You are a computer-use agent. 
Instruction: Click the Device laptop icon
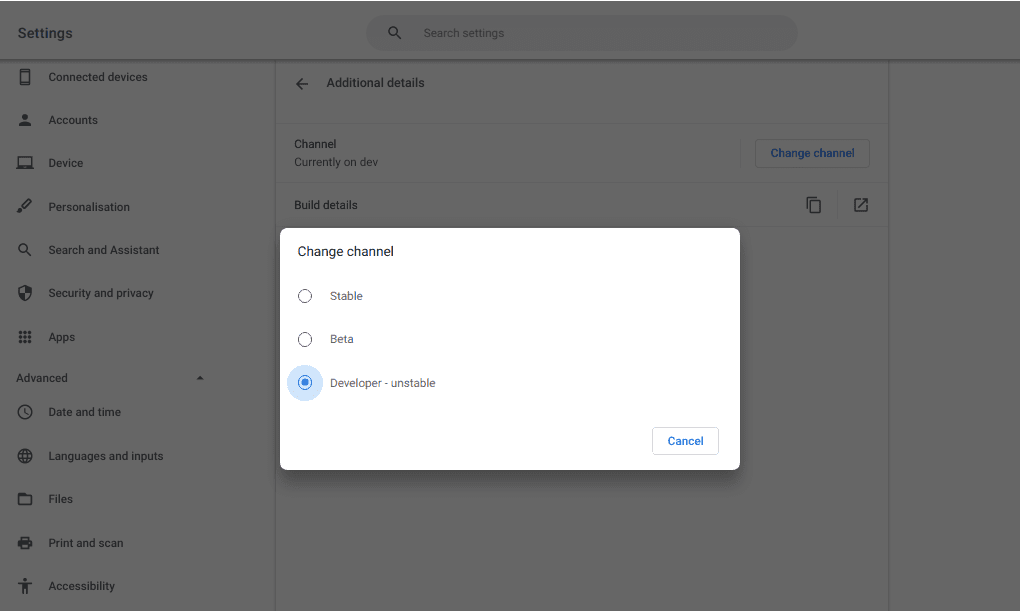click(x=25, y=163)
